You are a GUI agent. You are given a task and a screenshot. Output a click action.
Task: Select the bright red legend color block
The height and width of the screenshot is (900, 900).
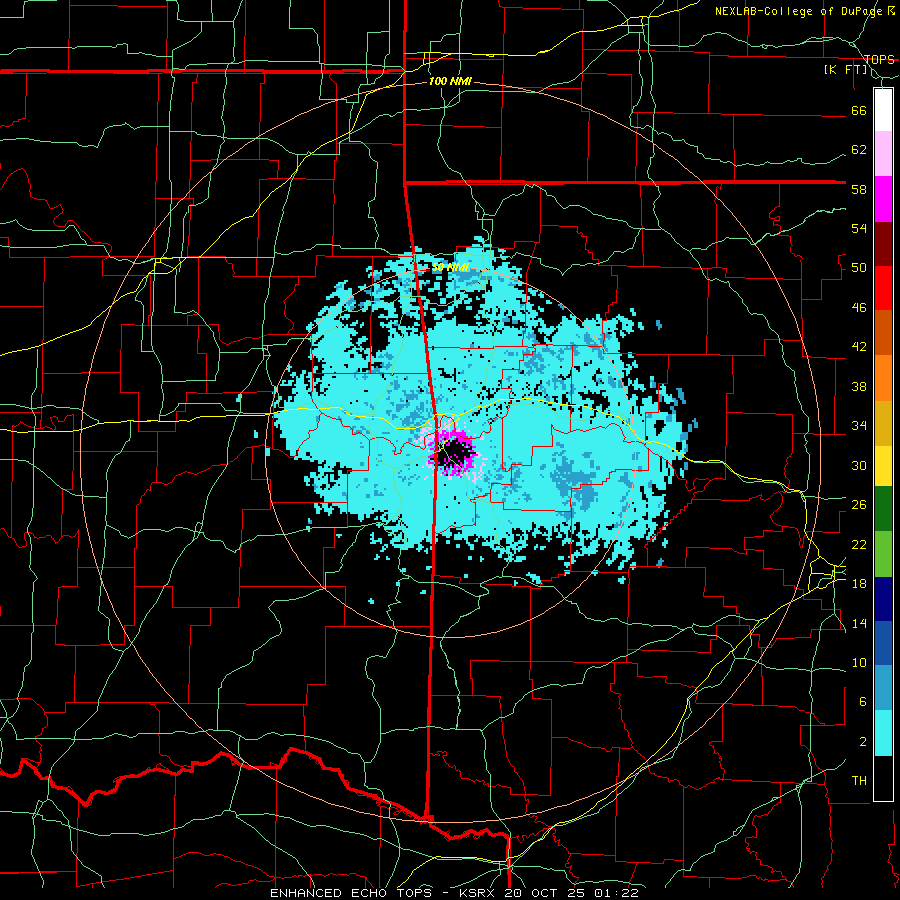point(883,288)
